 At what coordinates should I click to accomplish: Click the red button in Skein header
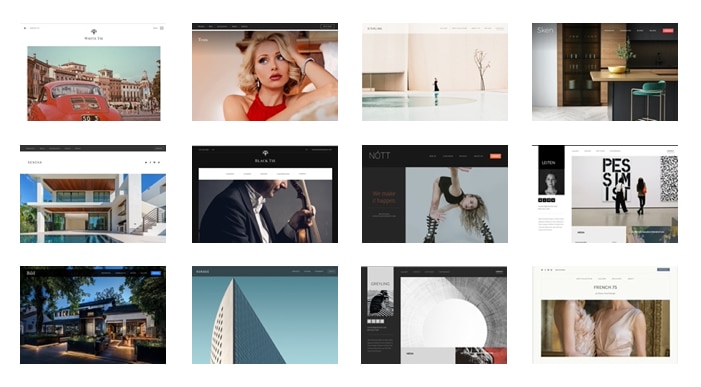point(668,30)
